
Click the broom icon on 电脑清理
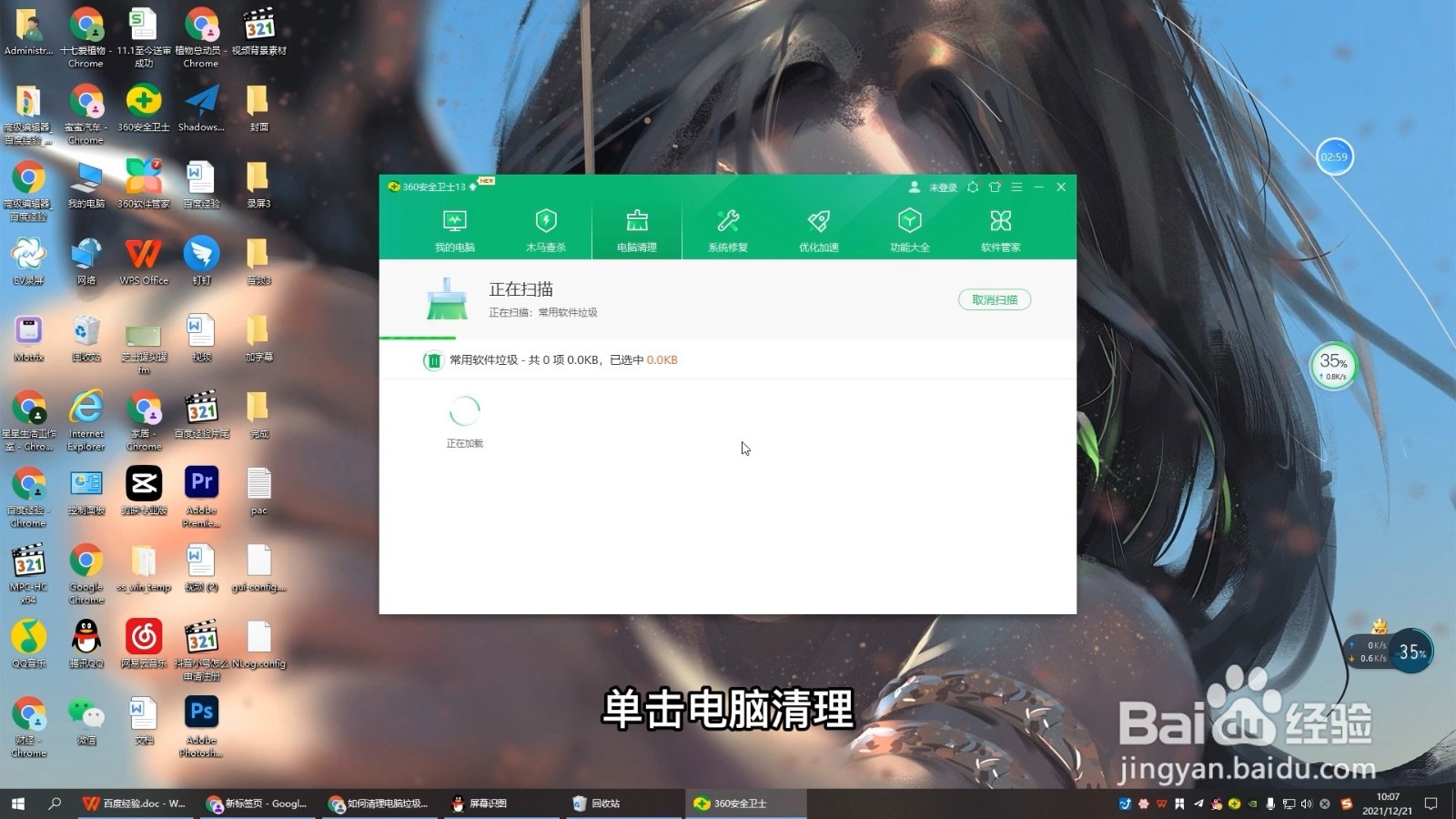[x=637, y=219]
